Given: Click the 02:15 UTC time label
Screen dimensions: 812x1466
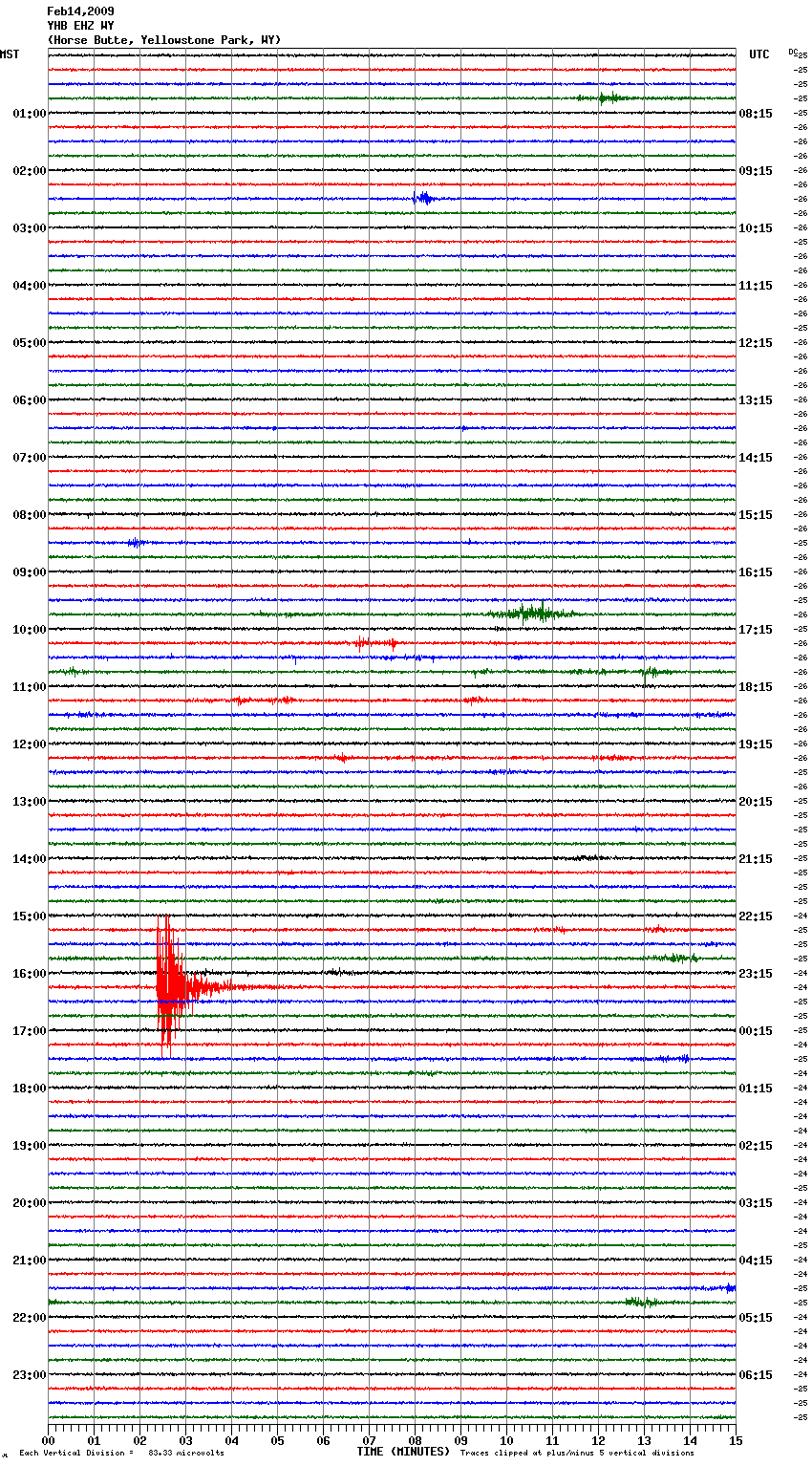Looking at the screenshot, I should tap(756, 1146).
